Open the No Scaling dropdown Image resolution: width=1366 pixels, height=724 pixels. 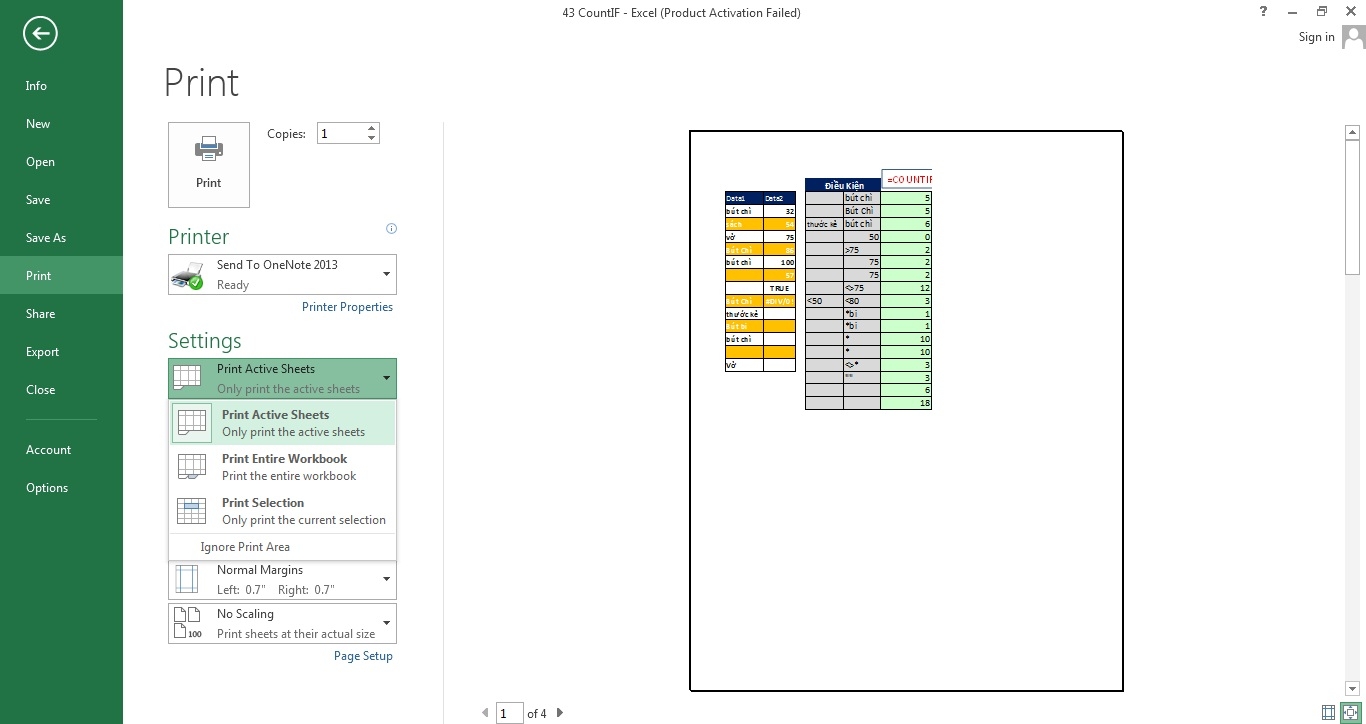386,623
